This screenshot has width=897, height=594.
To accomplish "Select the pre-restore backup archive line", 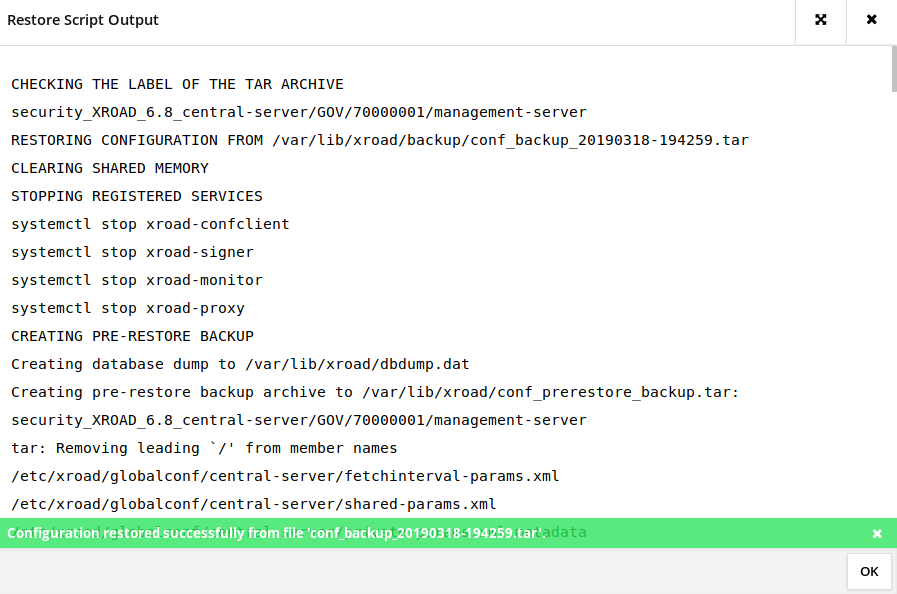I will click(375, 392).
